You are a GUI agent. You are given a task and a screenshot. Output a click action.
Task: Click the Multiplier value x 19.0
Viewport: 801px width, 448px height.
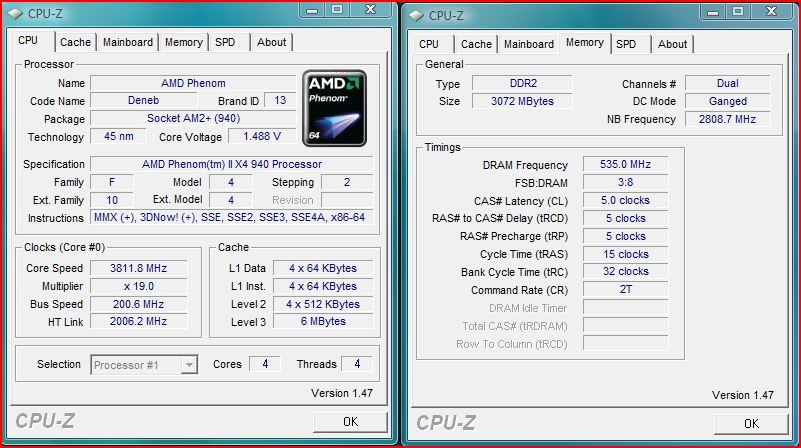click(x=138, y=286)
